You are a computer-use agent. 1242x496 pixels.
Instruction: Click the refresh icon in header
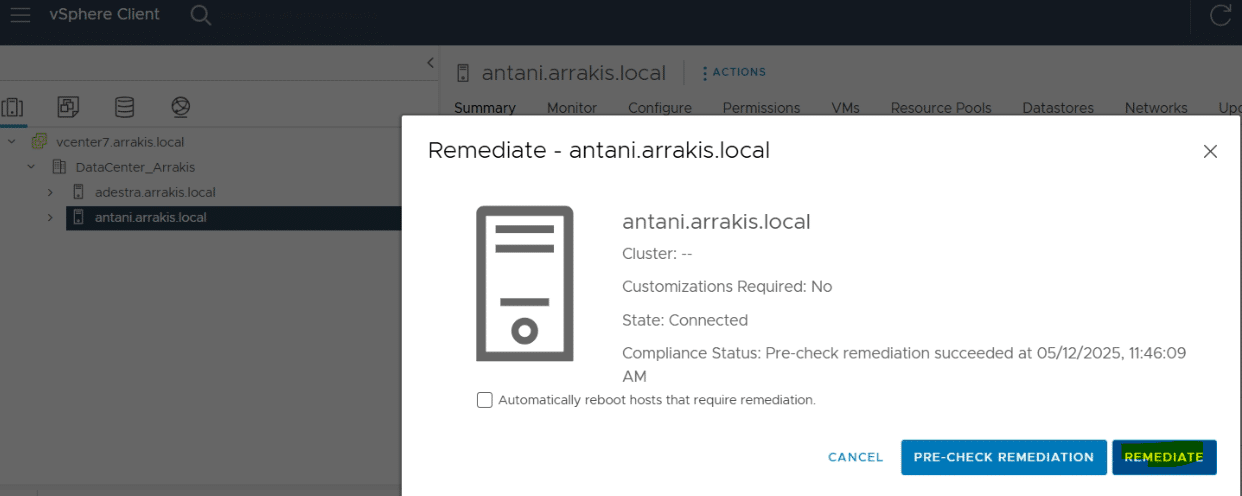point(1220,15)
